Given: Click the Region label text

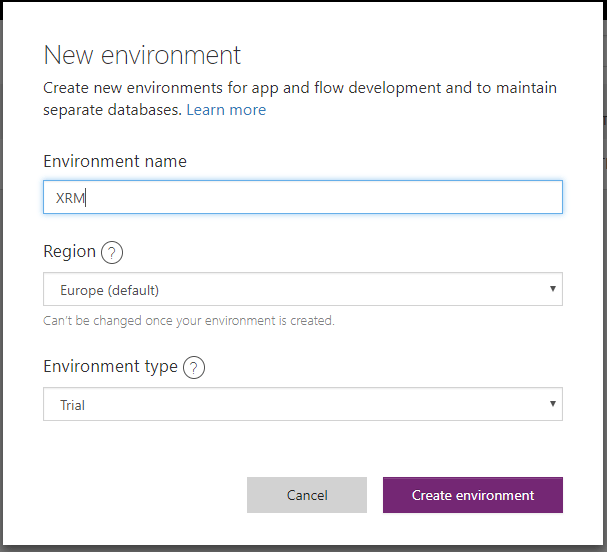Looking at the screenshot, I should coord(69,252).
